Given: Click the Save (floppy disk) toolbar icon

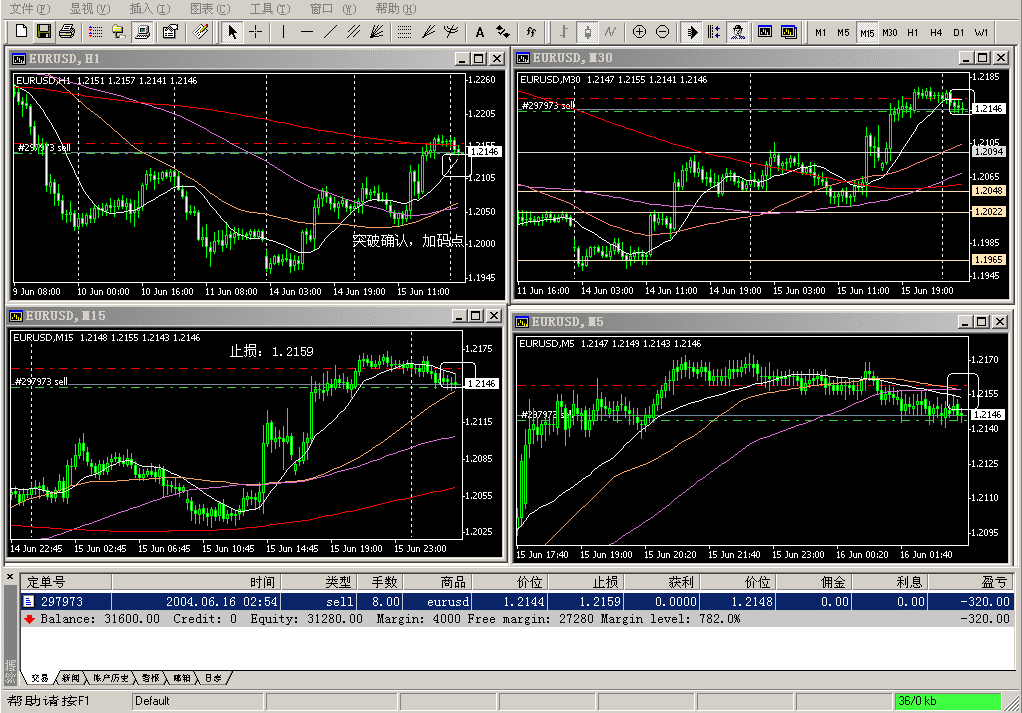Looking at the screenshot, I should [43, 32].
